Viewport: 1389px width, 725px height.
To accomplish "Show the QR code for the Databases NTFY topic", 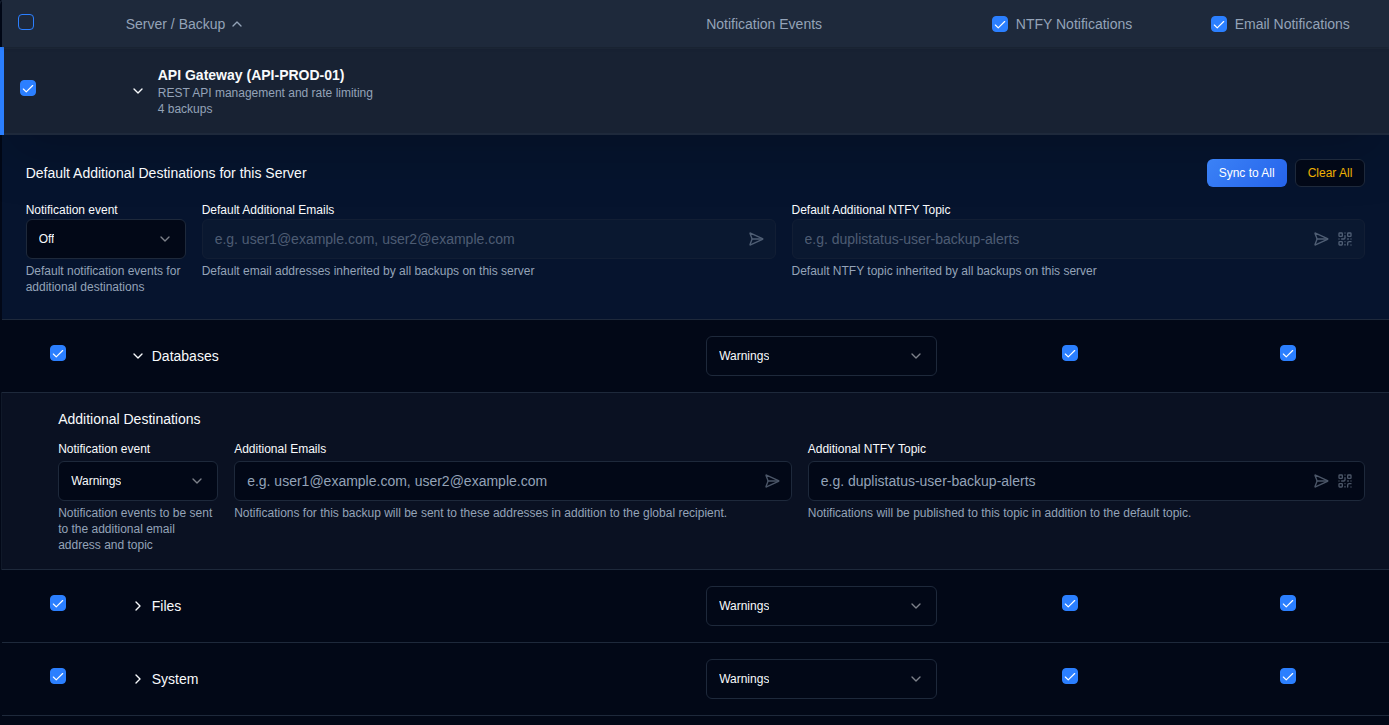I will tap(1345, 481).
